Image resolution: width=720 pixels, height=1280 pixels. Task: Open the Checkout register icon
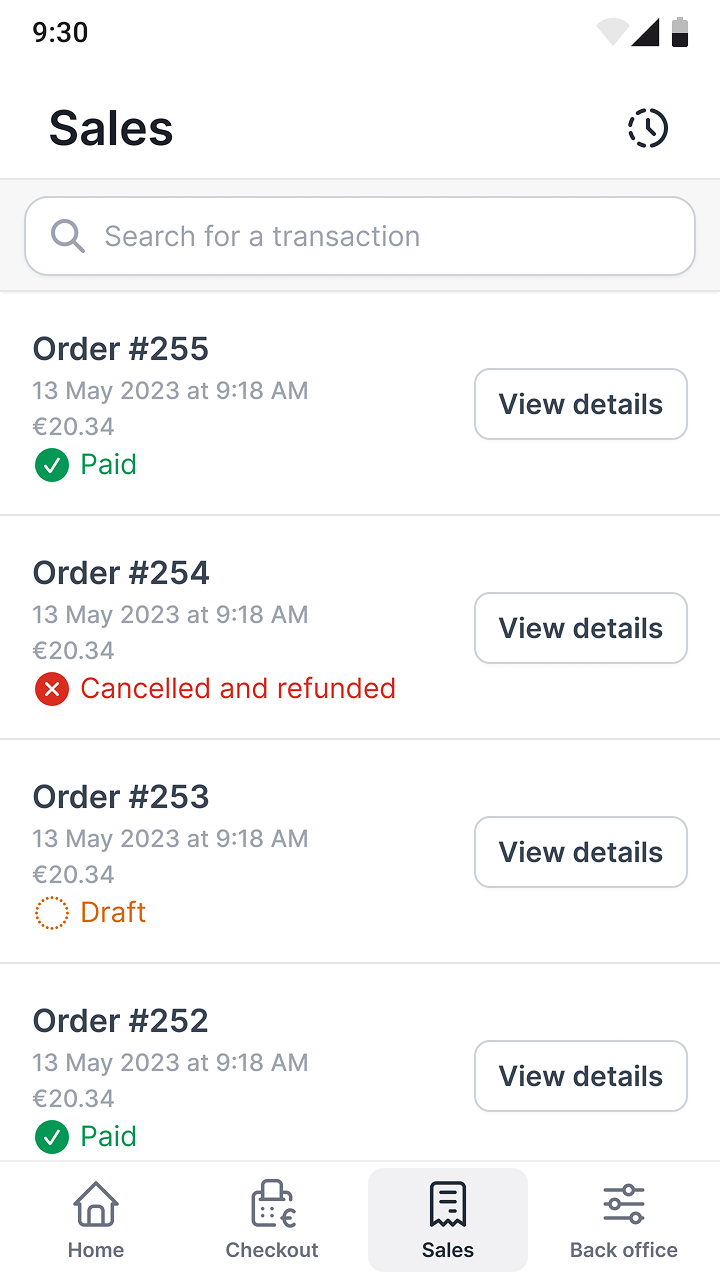point(271,1204)
